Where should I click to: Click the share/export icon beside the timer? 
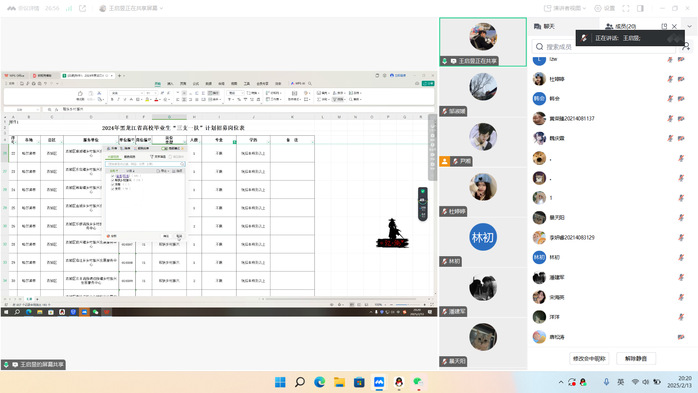[82, 8]
